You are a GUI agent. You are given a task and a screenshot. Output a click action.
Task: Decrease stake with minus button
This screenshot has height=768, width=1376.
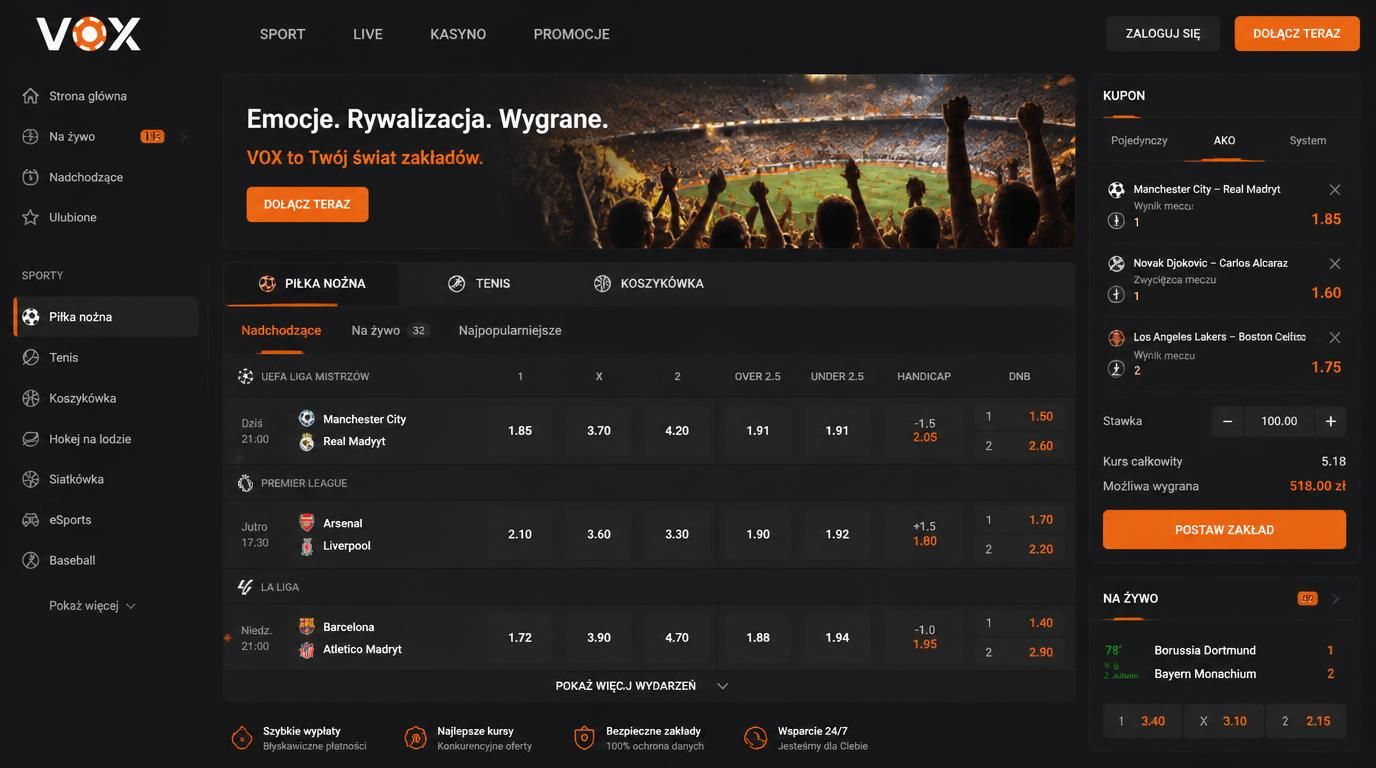pyautogui.click(x=1227, y=421)
